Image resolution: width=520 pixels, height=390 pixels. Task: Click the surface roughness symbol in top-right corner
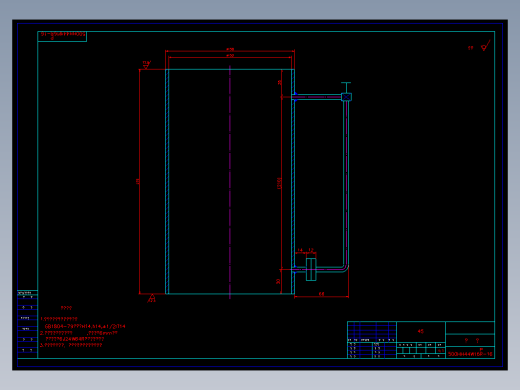(486, 46)
